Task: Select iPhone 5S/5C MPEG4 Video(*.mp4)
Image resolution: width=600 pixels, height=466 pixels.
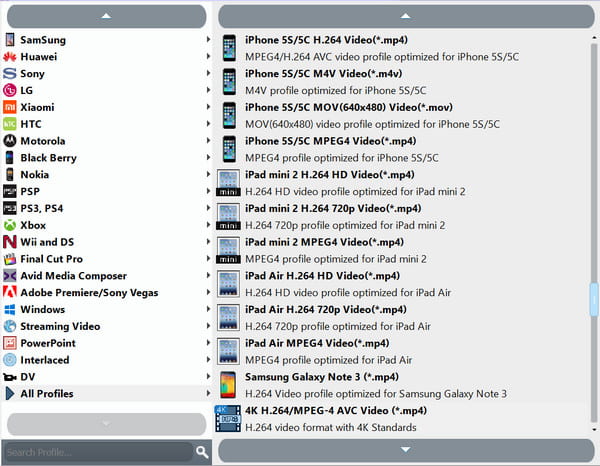Action: coord(403,149)
